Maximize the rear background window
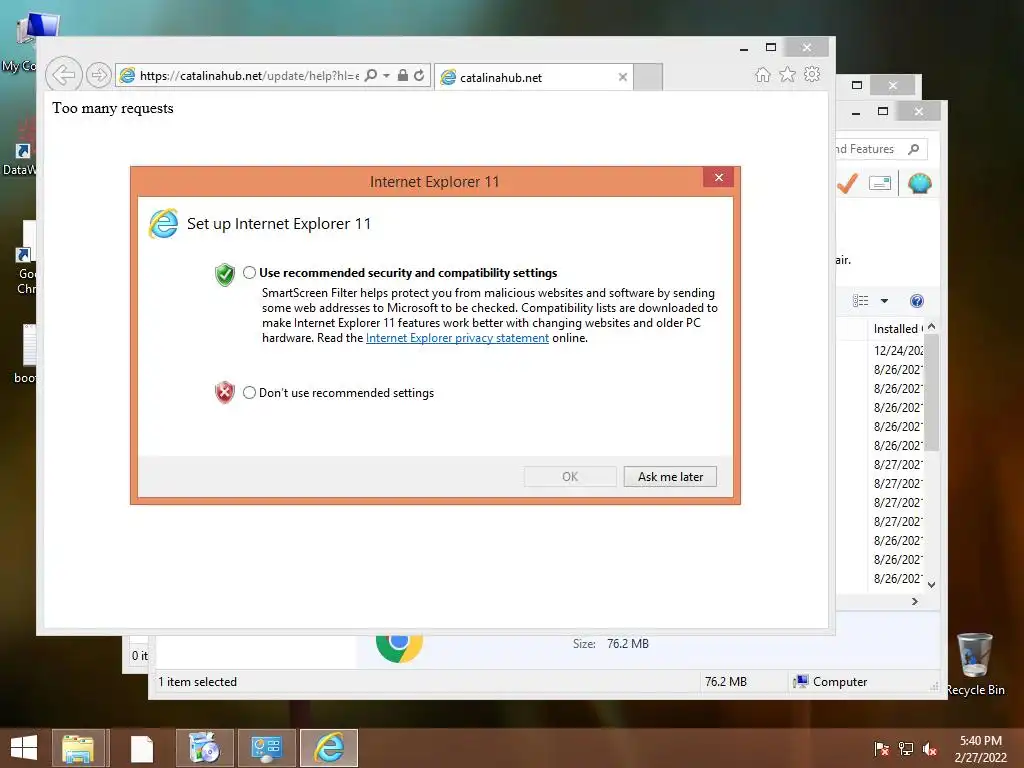The image size is (1024, 768). coord(857,85)
